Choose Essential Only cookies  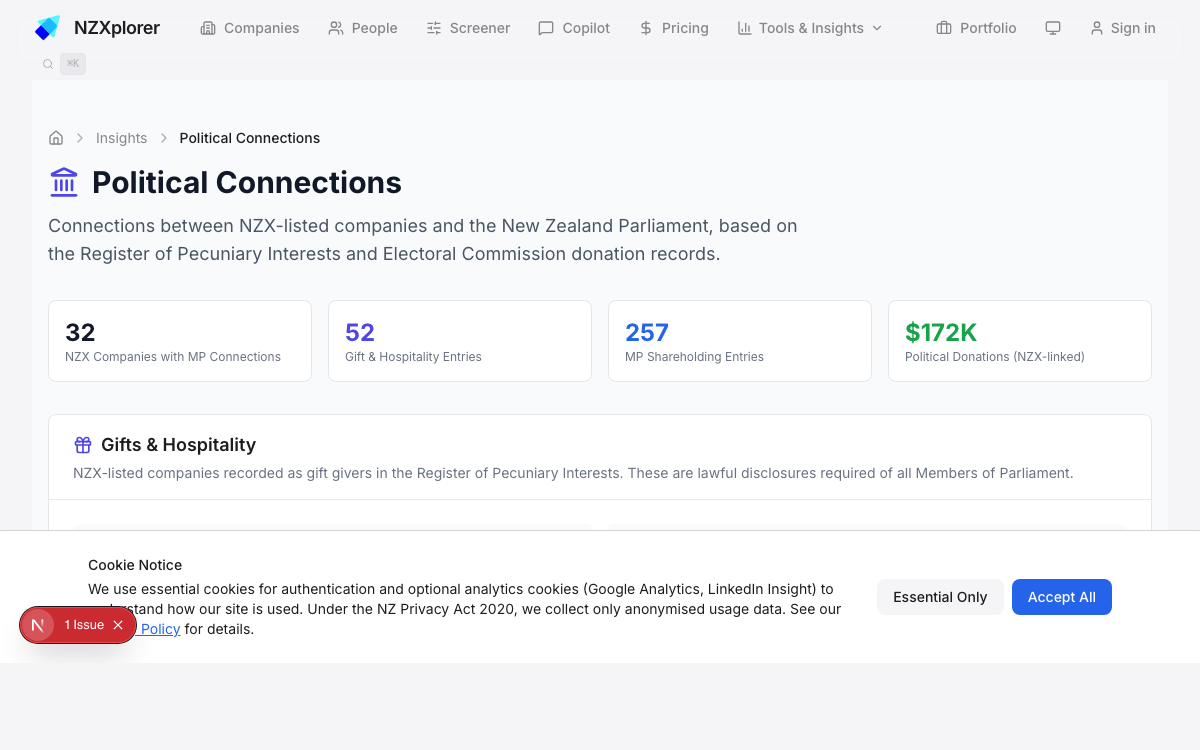click(940, 597)
